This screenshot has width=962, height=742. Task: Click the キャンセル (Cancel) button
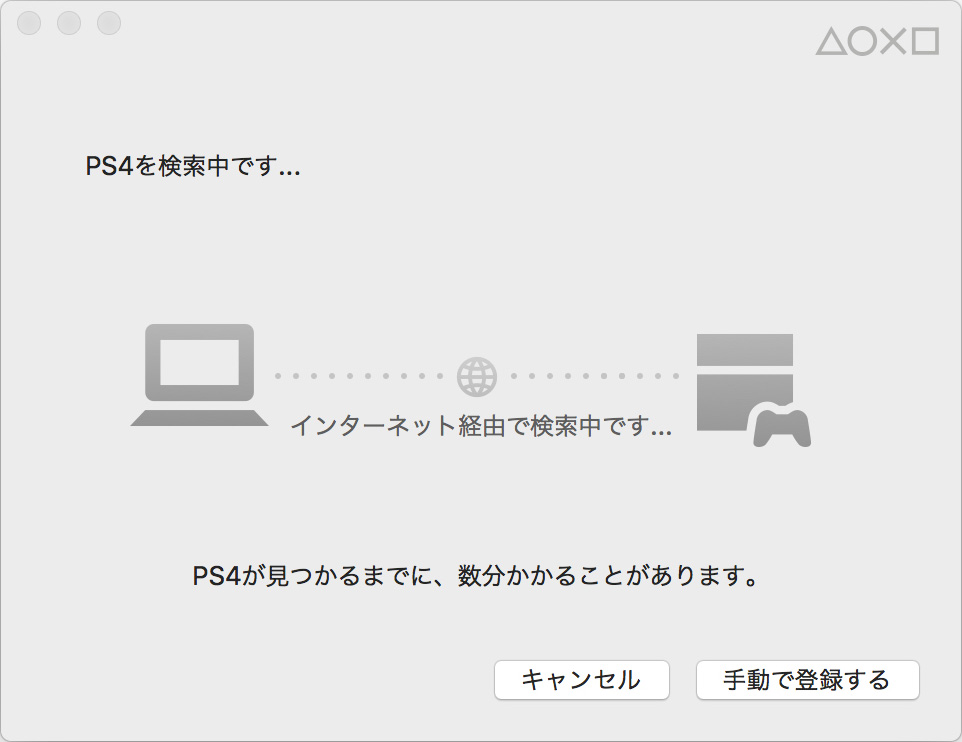click(582, 679)
